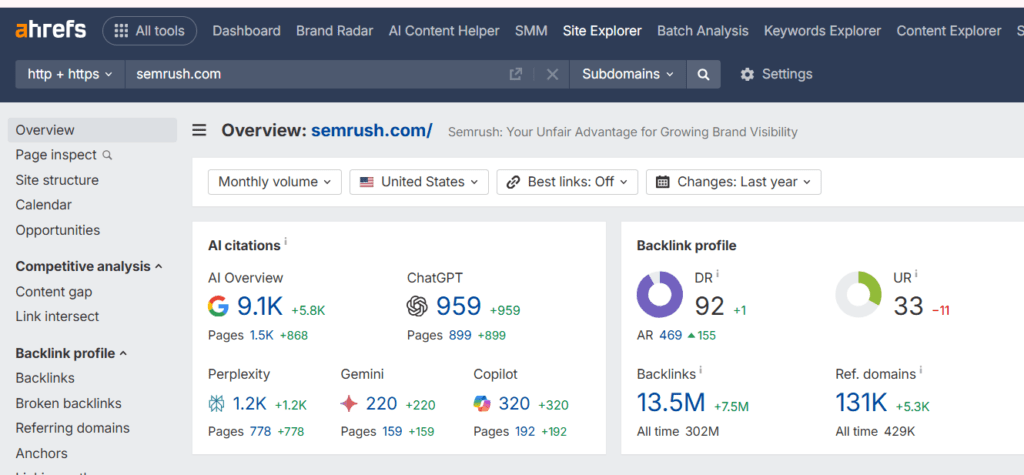This screenshot has height=475, width=1024.
Task: Collapse the Backlink profile sidebar section
Action: click(x=71, y=353)
